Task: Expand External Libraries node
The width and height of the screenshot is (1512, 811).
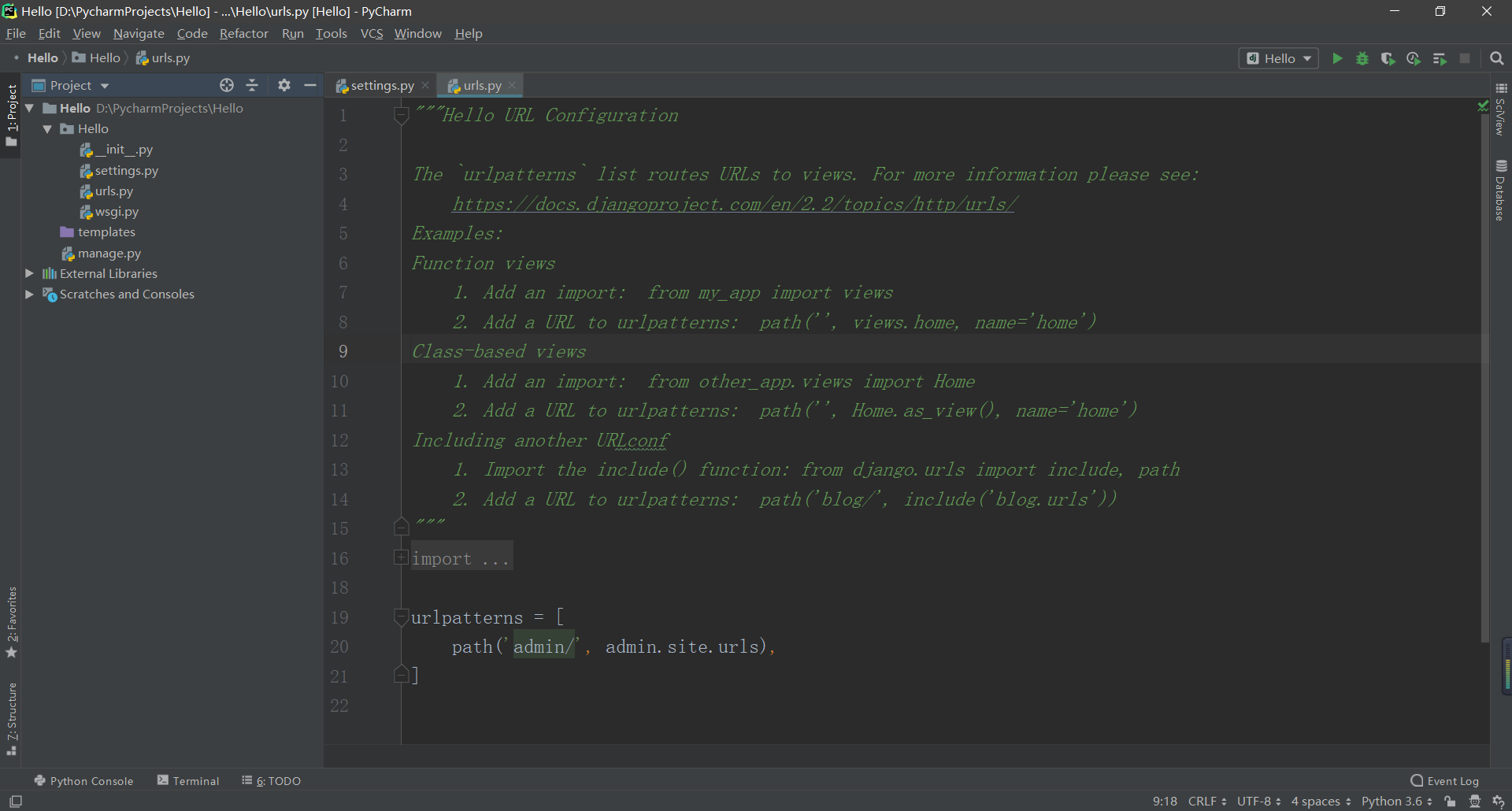Action: click(30, 273)
